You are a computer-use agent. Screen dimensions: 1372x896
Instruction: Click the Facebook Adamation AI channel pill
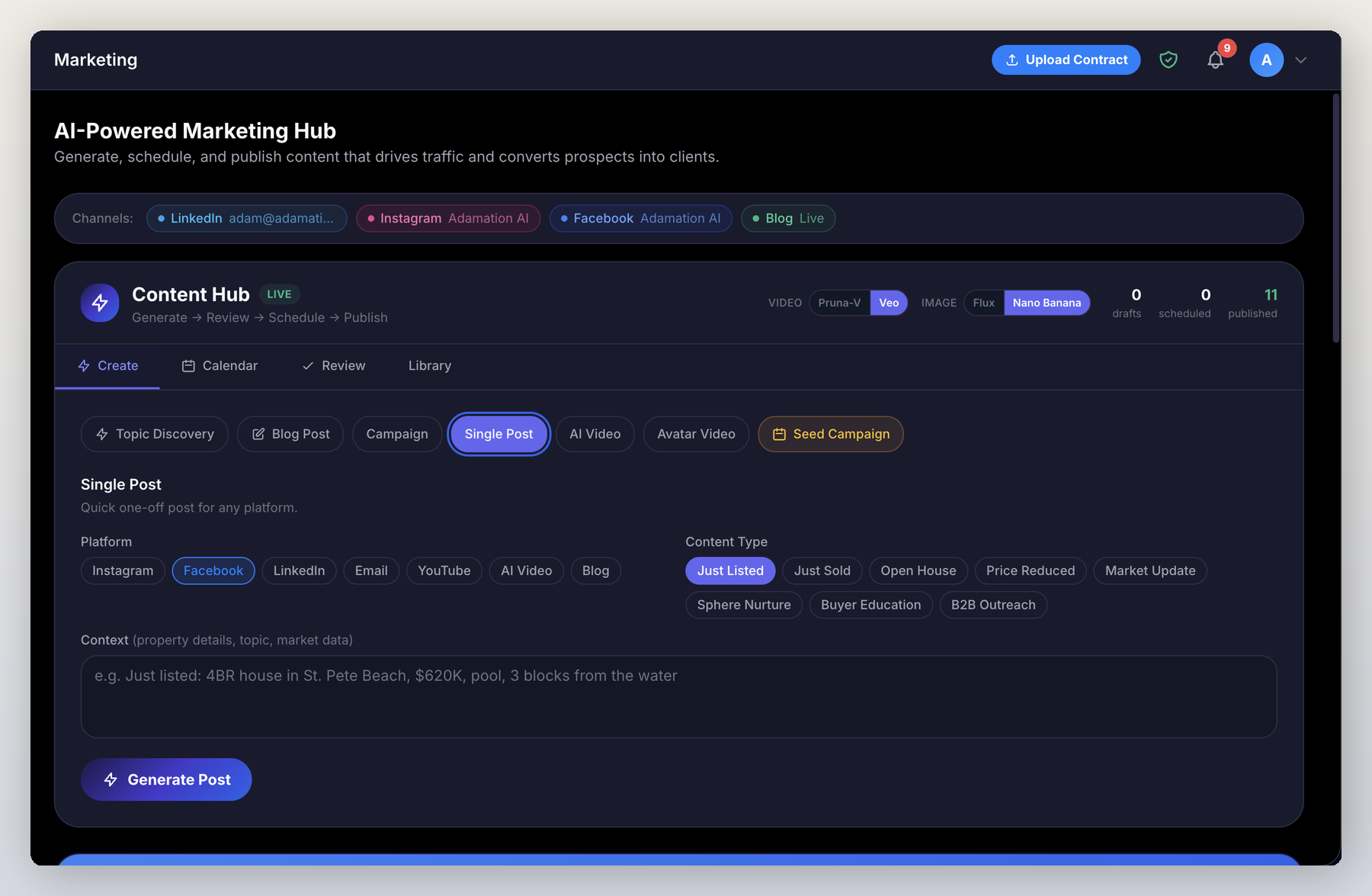click(640, 218)
